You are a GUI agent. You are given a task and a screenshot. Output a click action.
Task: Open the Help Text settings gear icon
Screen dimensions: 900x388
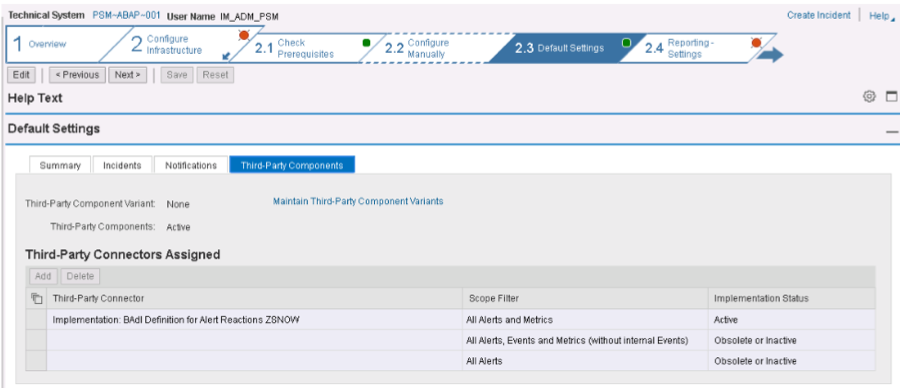click(x=869, y=97)
